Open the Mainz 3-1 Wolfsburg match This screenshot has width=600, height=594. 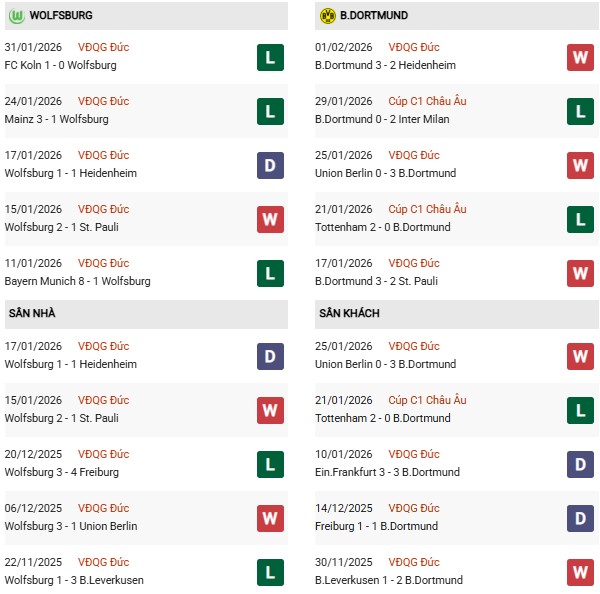pos(57,119)
